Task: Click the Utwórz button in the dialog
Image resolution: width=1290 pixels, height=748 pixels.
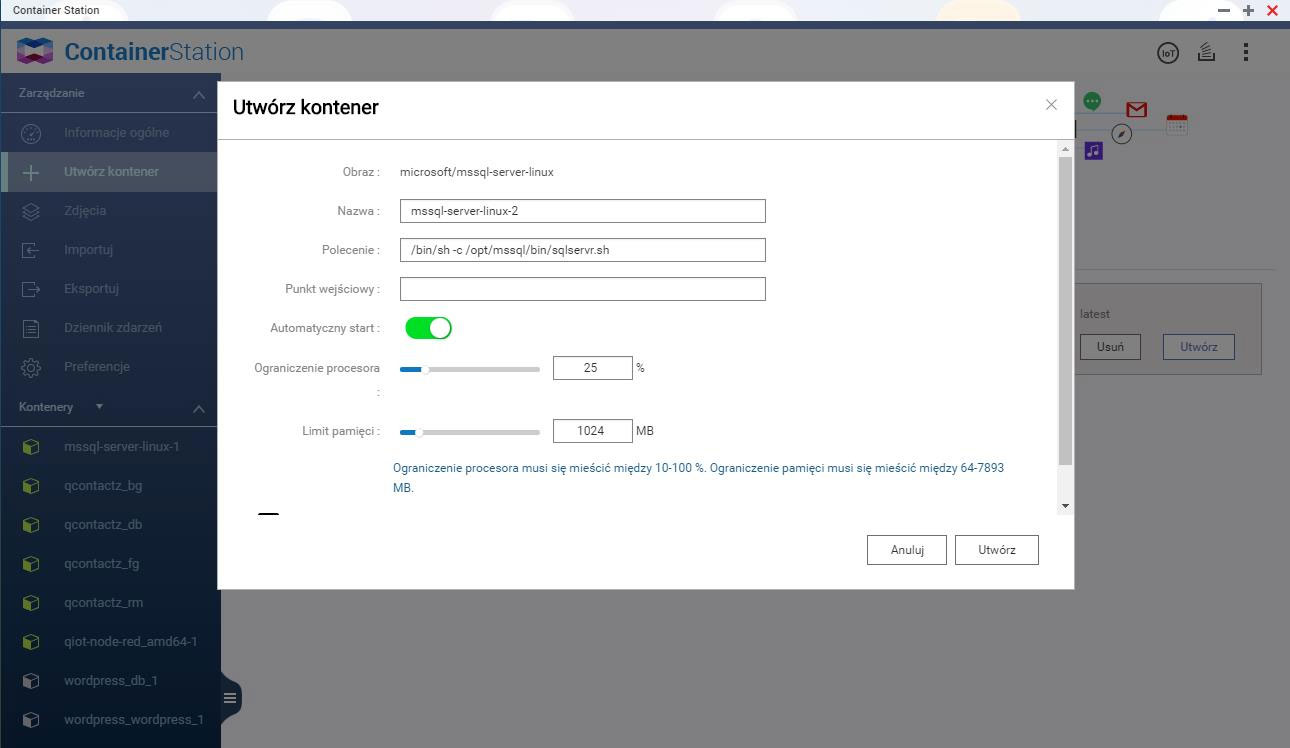Action: (x=996, y=550)
